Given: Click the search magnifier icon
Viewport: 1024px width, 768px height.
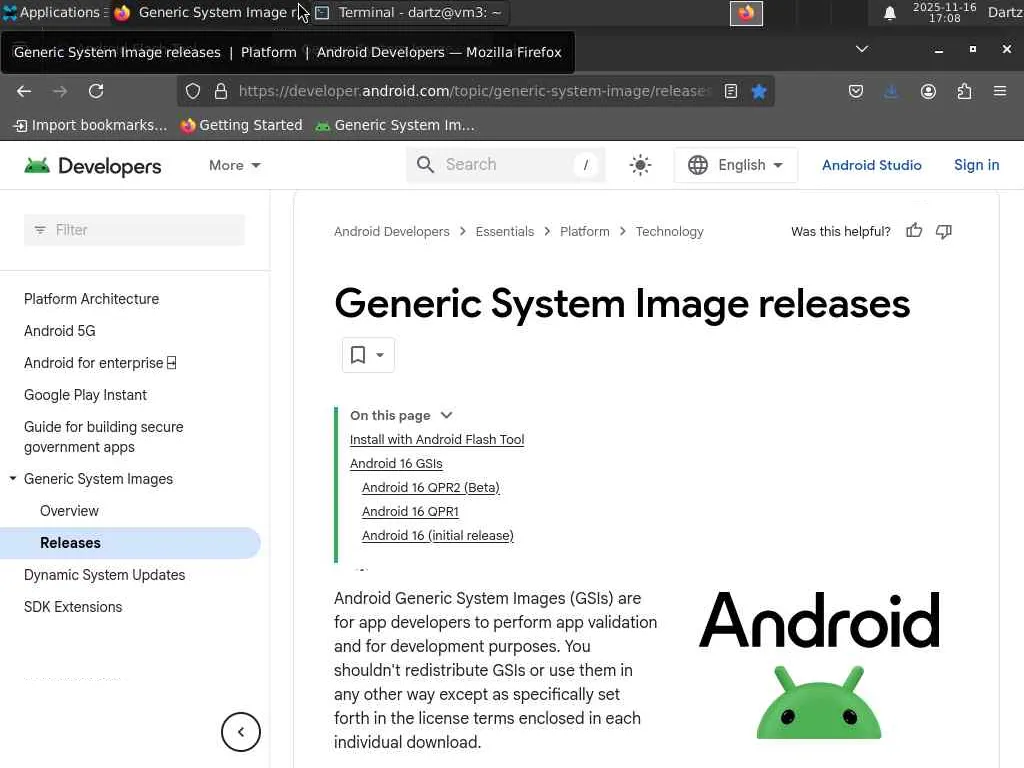Looking at the screenshot, I should point(425,165).
